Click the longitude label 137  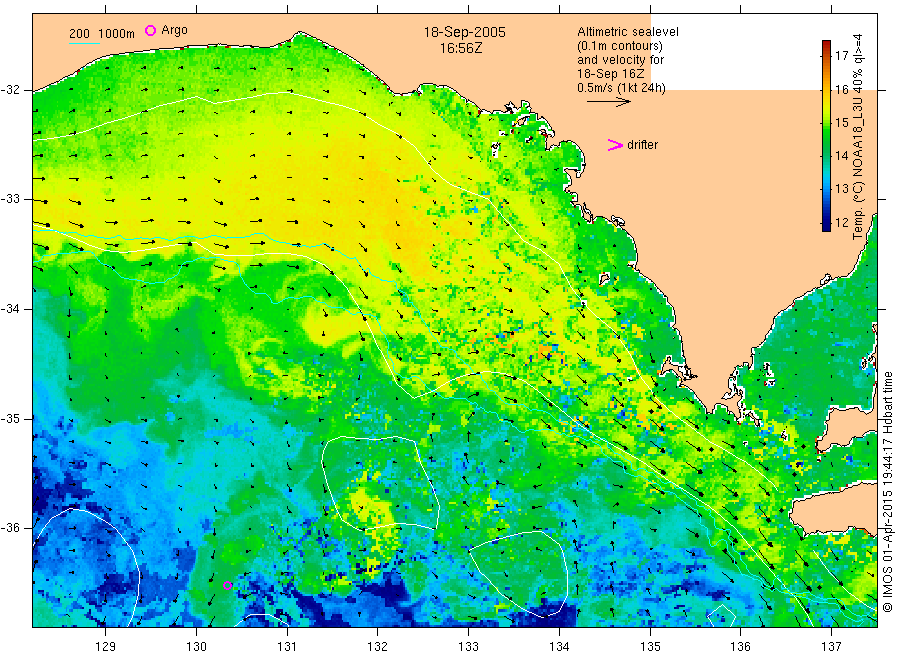point(831,647)
